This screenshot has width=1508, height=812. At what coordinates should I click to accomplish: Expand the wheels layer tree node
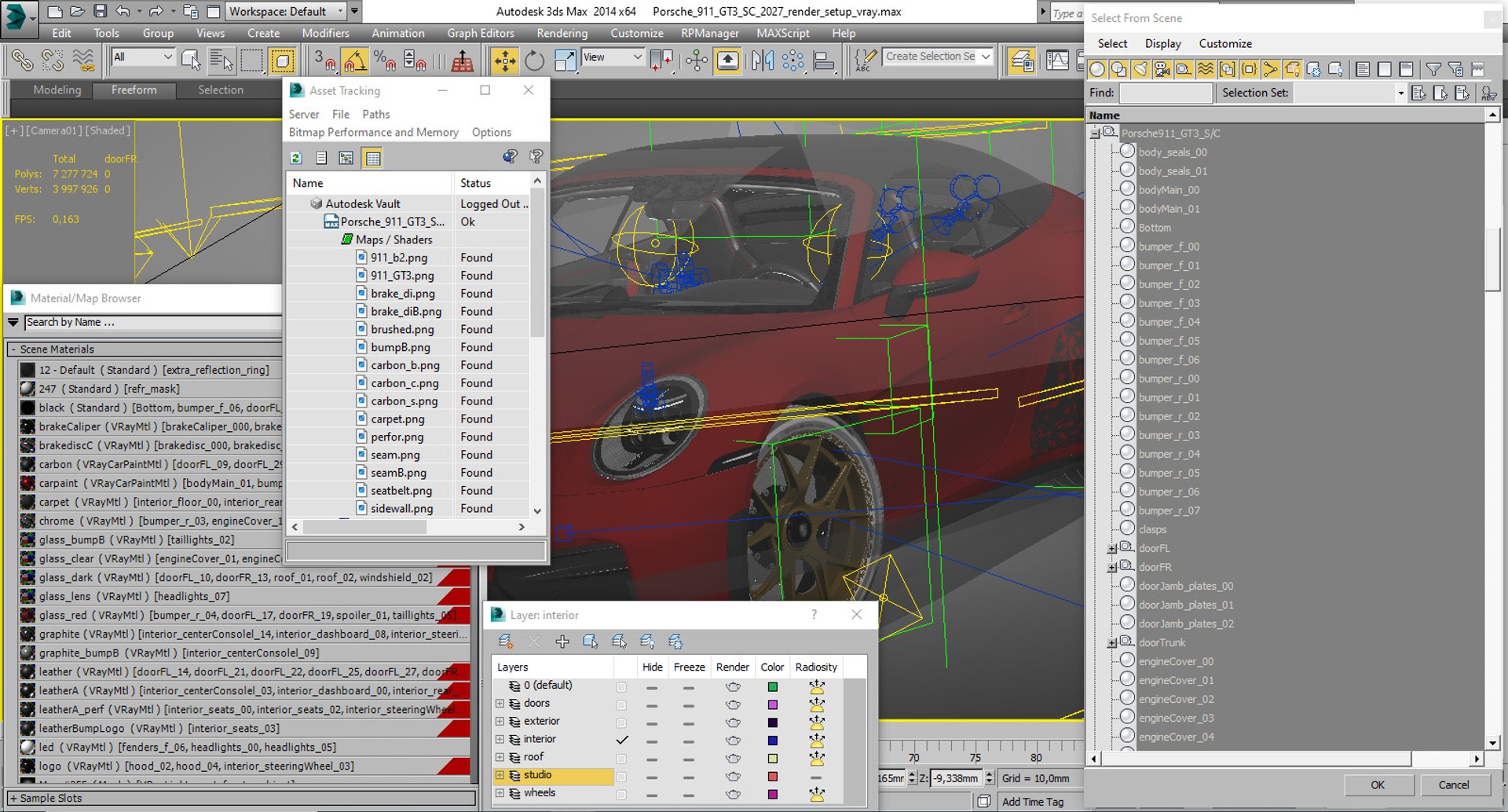500,793
